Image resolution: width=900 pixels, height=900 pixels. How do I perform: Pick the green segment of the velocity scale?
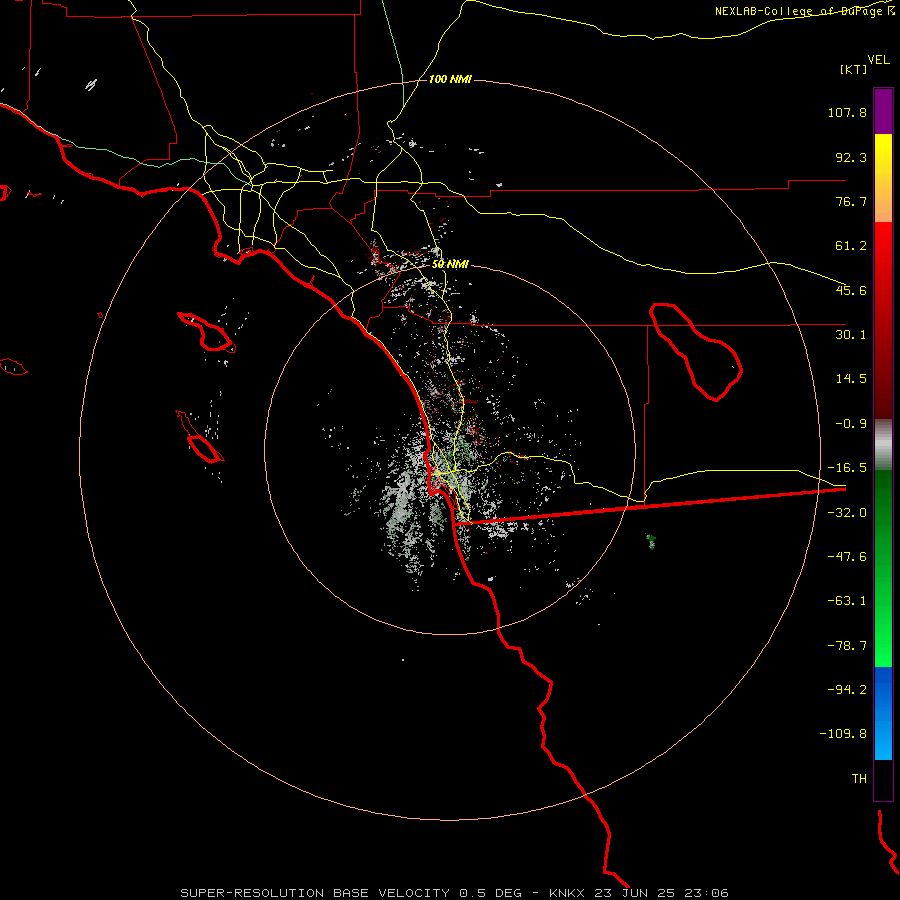click(x=883, y=568)
